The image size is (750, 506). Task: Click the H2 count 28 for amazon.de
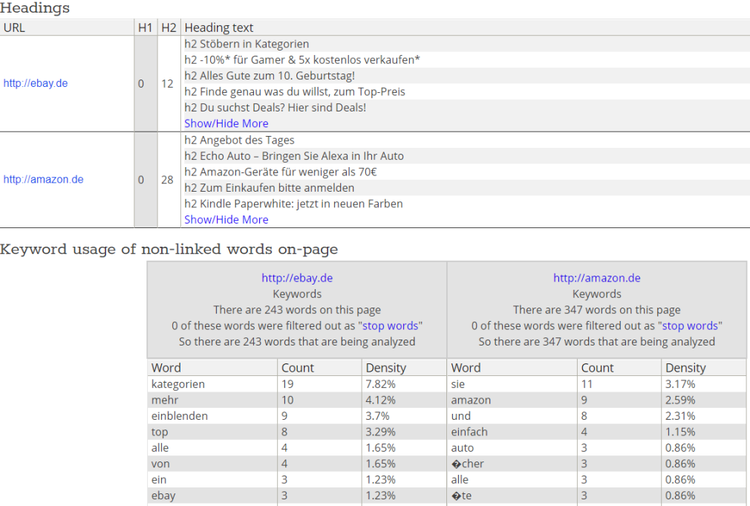(167, 180)
